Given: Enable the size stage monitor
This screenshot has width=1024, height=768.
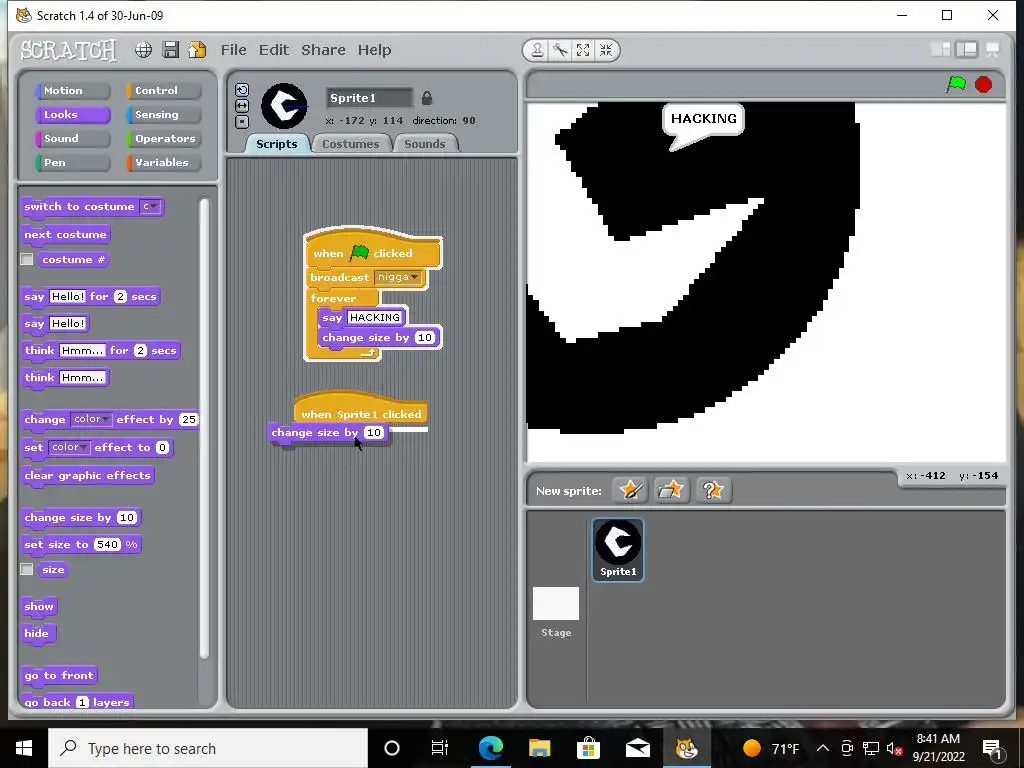Looking at the screenshot, I should 27,569.
